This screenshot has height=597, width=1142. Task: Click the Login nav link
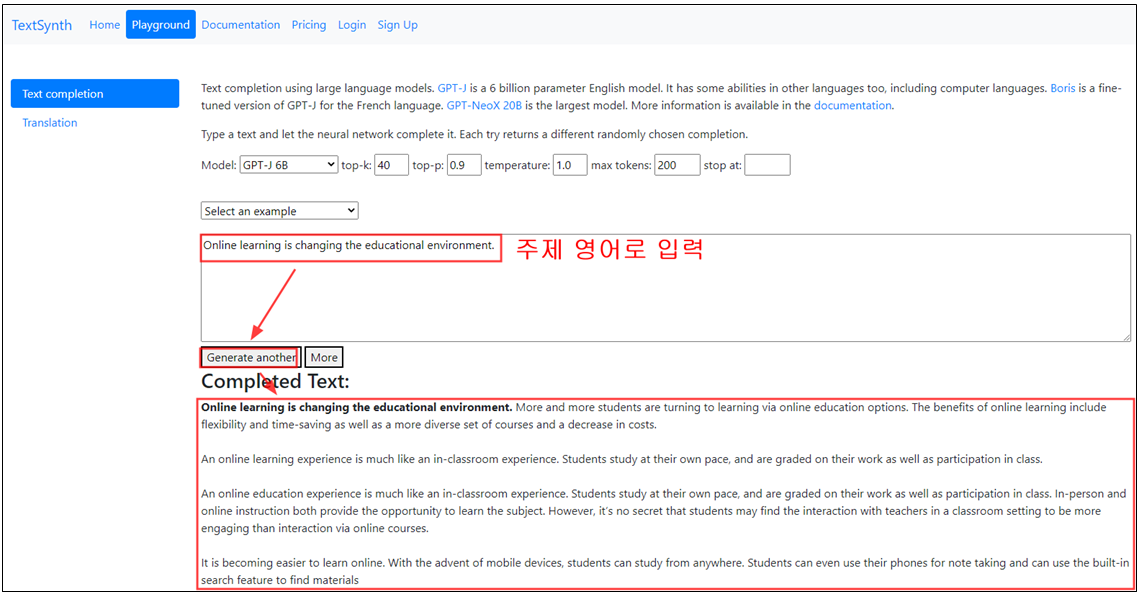coord(352,25)
